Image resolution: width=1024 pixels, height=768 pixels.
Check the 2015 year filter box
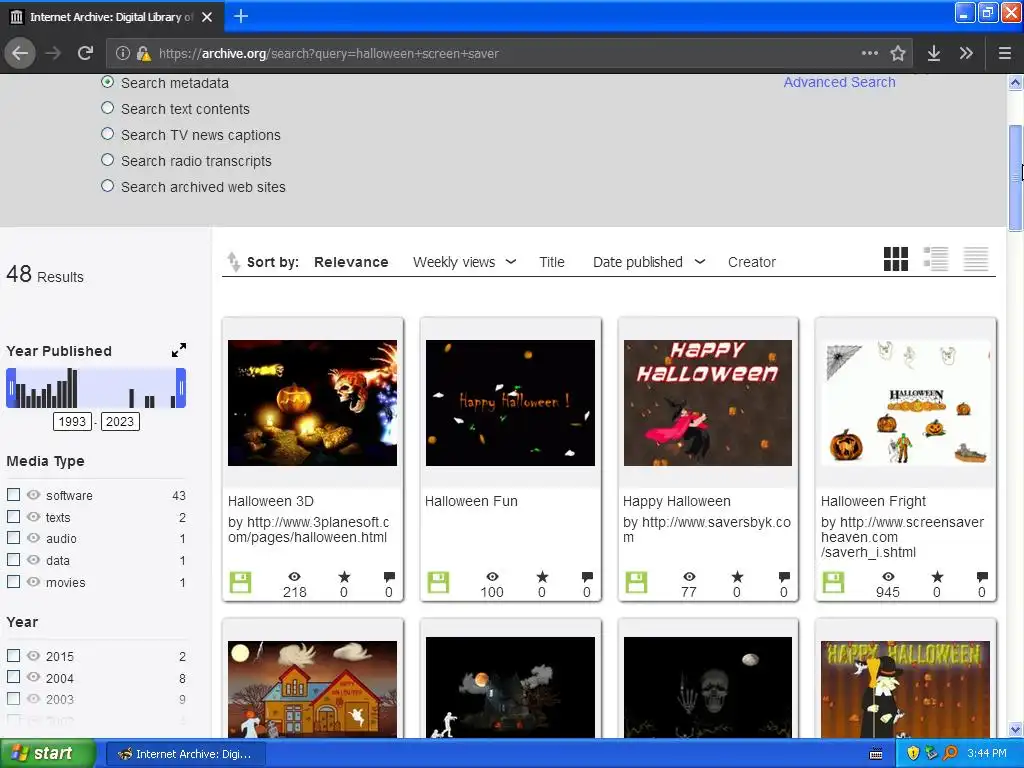pos(13,655)
